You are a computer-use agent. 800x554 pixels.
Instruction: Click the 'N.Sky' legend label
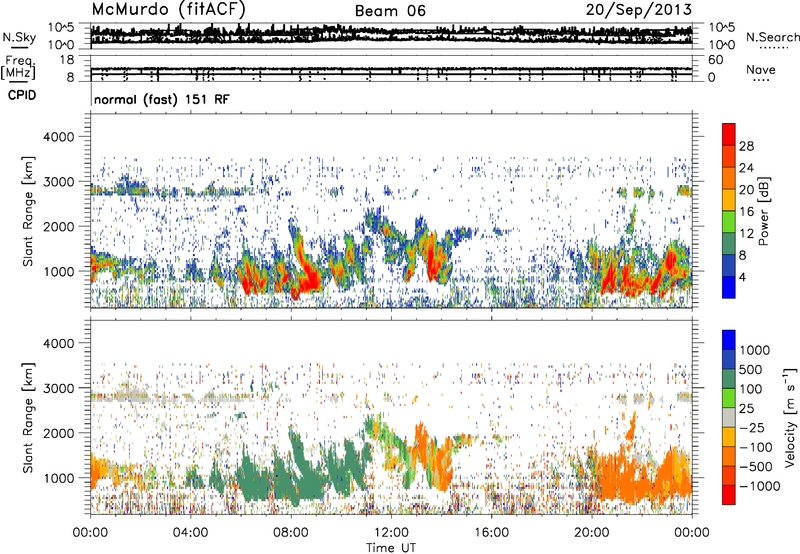click(x=19, y=37)
